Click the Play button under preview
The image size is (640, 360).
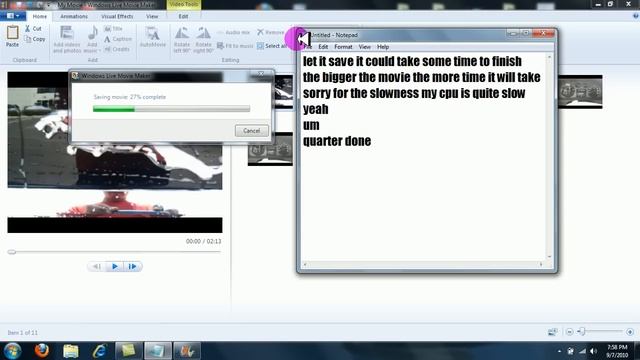point(115,267)
